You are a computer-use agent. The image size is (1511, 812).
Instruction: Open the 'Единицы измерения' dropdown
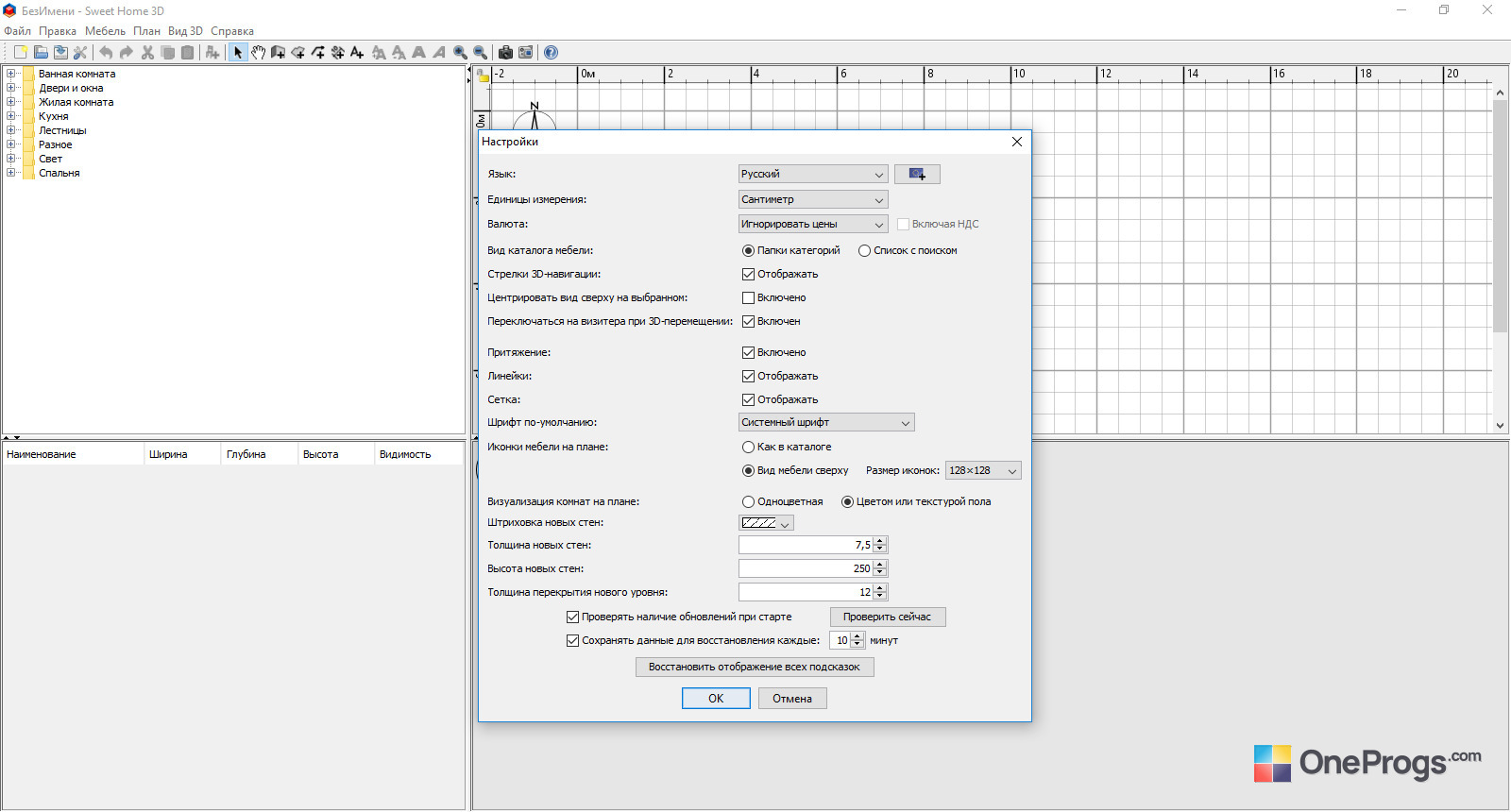[813, 199]
